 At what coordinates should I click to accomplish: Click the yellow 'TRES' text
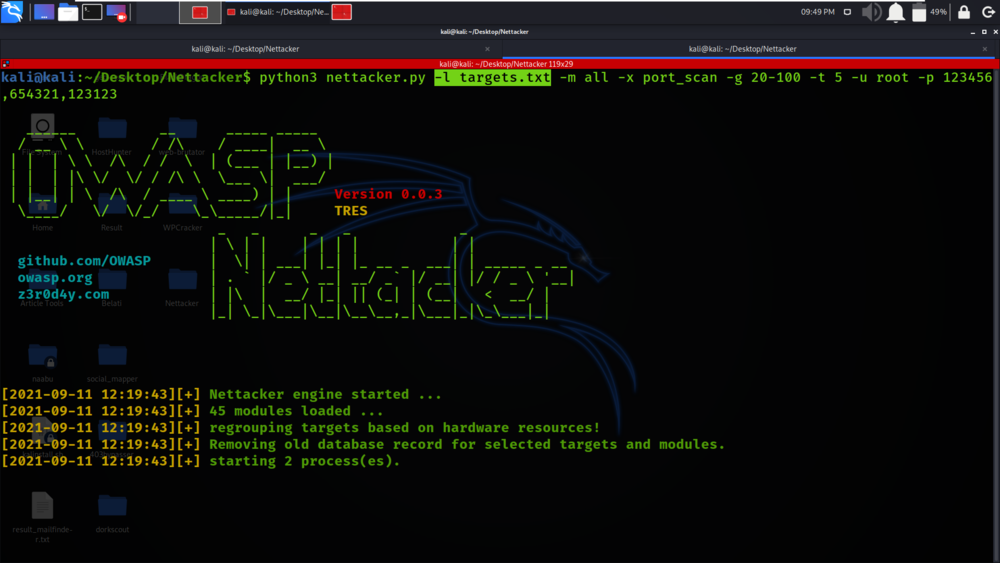tap(351, 211)
